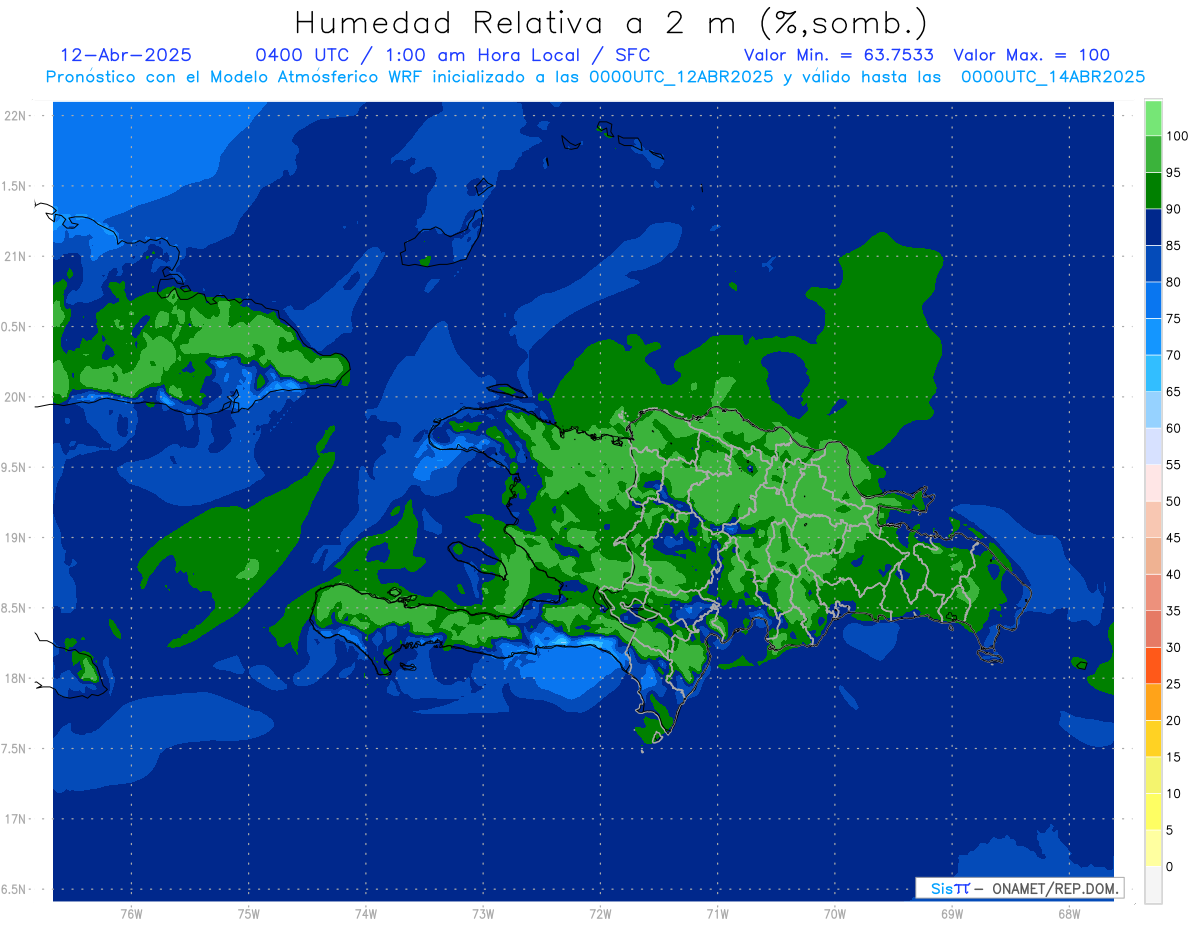Select the "20N" latitude axis label
This screenshot has width=1200, height=927.
point(15,397)
